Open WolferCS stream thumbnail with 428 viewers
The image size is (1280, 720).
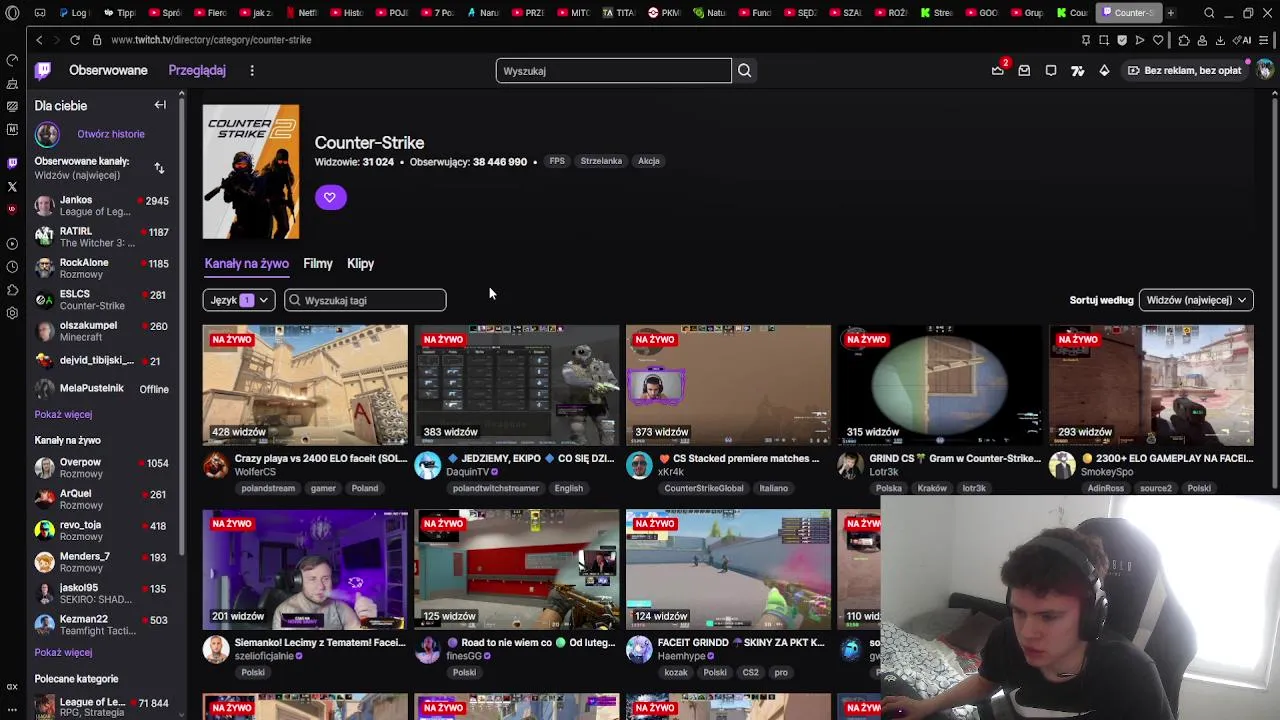(305, 385)
